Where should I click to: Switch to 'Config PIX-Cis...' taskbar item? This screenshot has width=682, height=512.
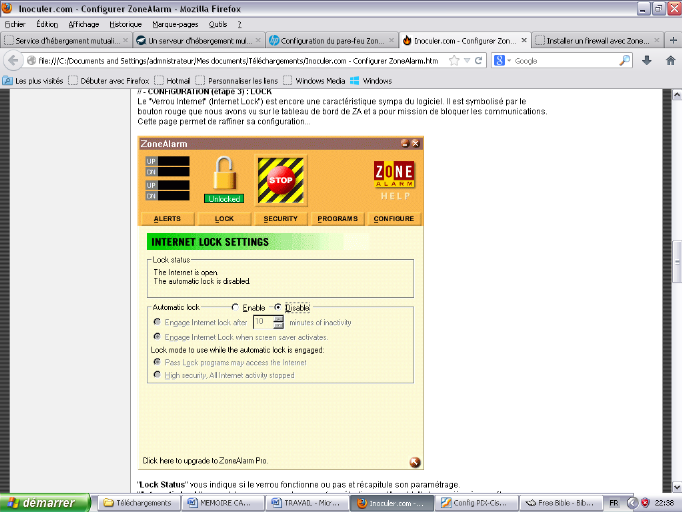476,503
